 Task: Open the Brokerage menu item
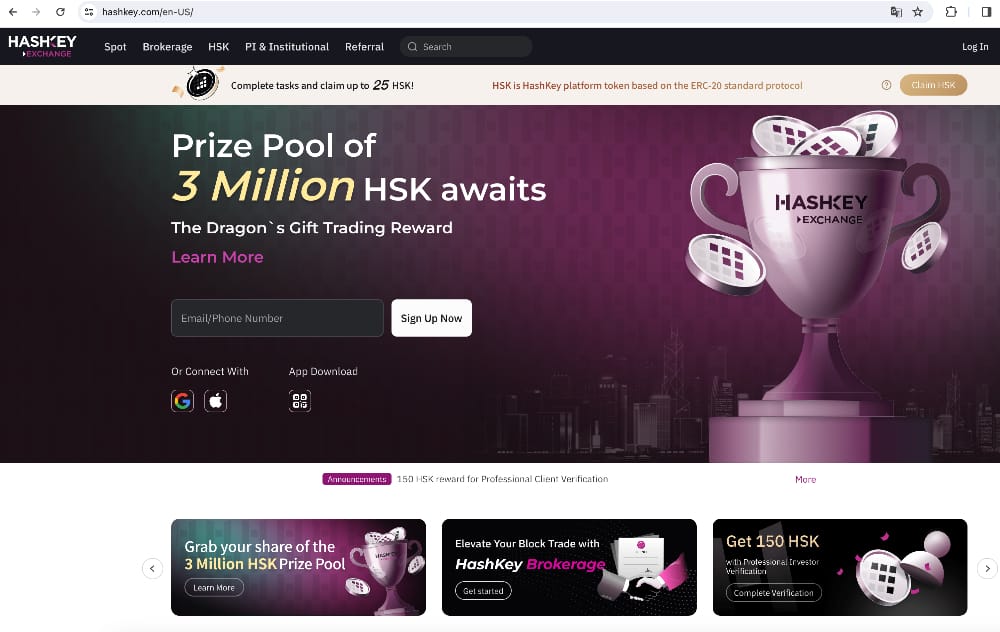tap(167, 47)
